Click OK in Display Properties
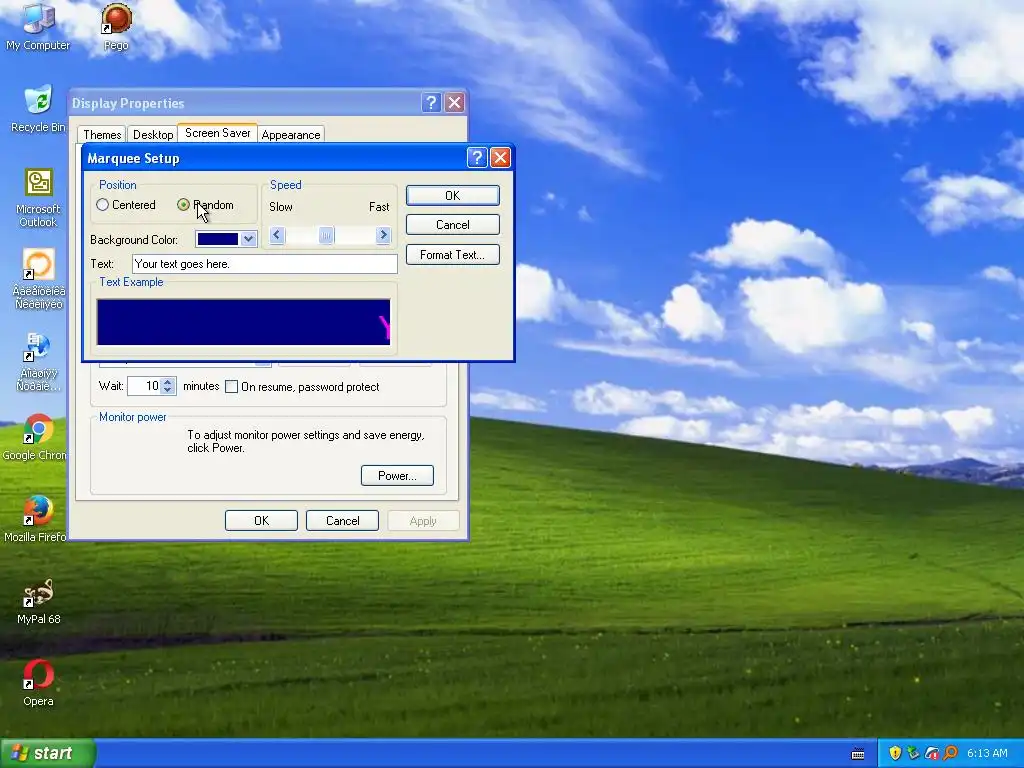This screenshot has width=1024, height=768. (261, 520)
